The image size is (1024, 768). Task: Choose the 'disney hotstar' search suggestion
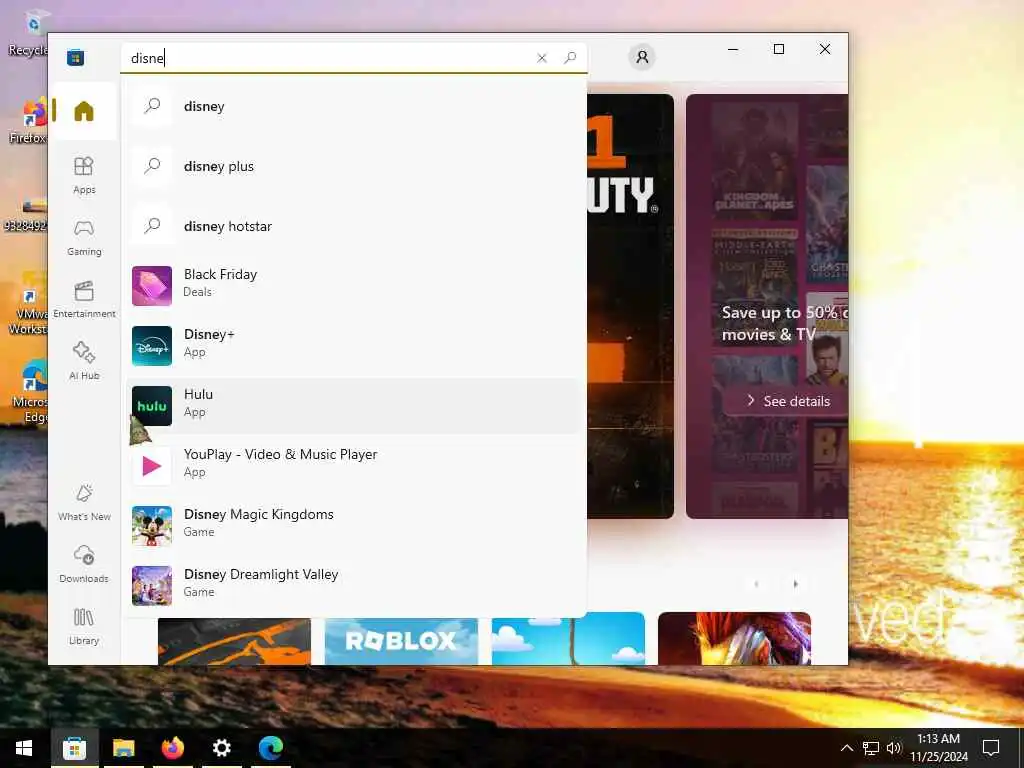[x=353, y=227]
